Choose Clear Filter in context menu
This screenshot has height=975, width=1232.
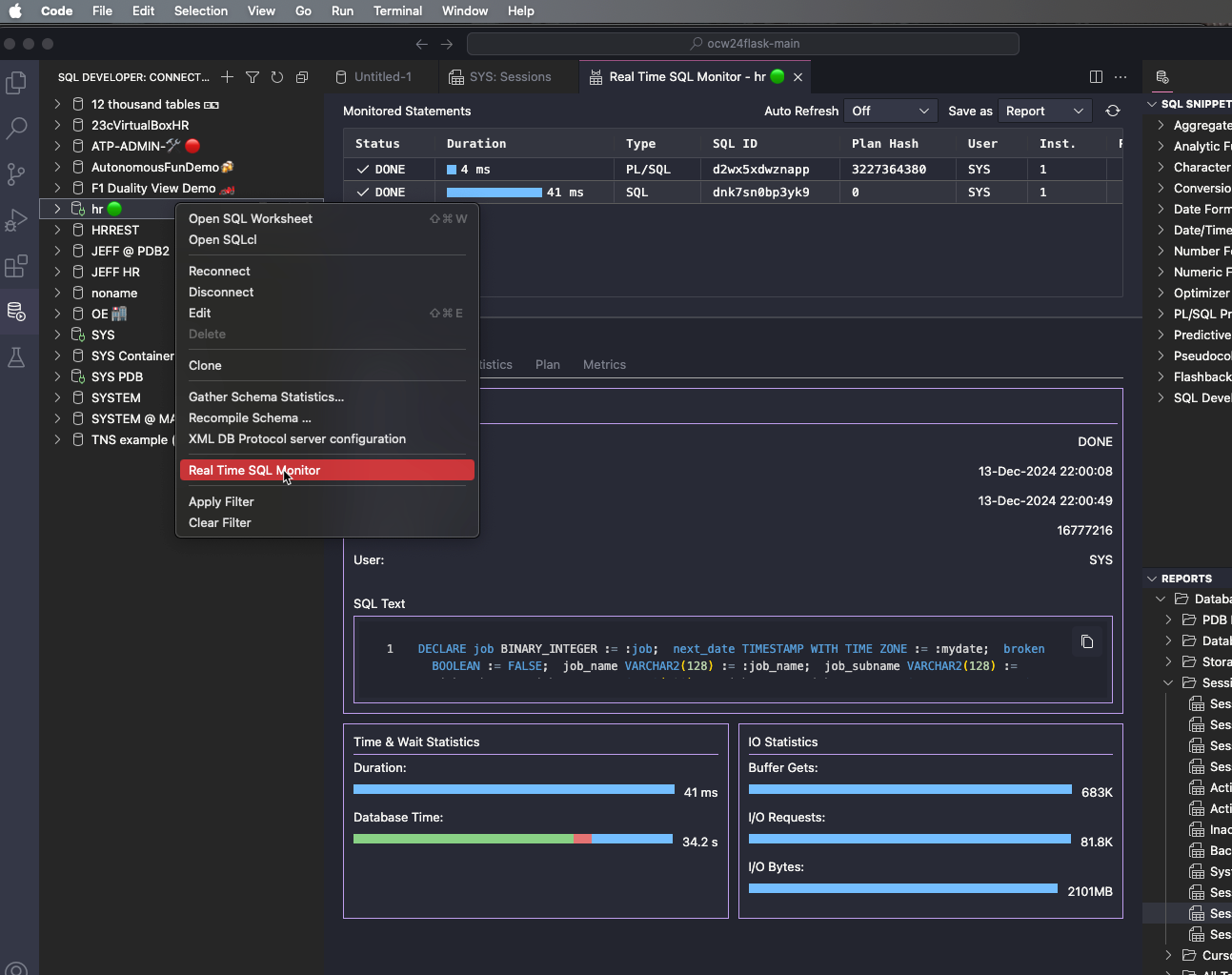pos(327,522)
